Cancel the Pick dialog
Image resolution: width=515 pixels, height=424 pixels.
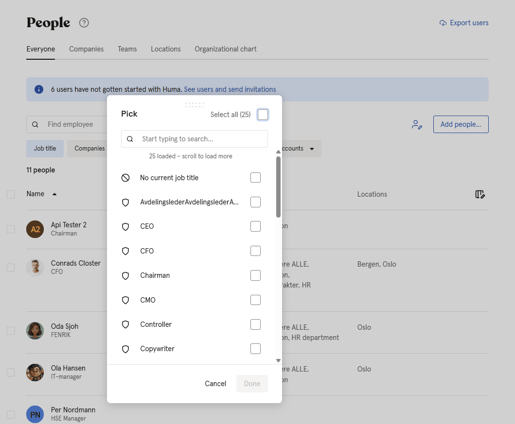click(x=215, y=384)
